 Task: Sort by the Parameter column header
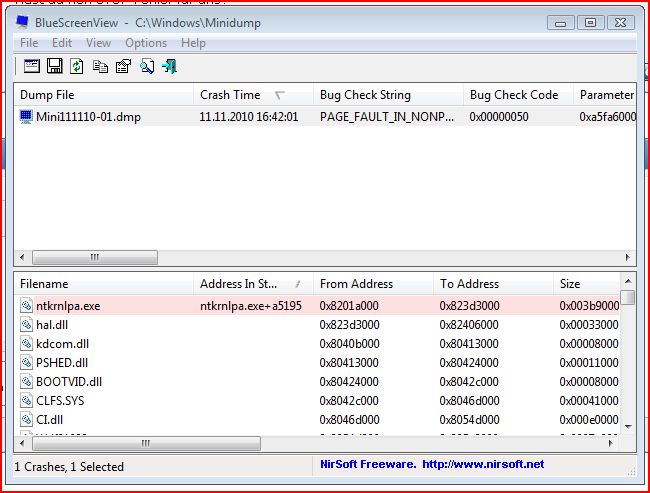(x=605, y=95)
